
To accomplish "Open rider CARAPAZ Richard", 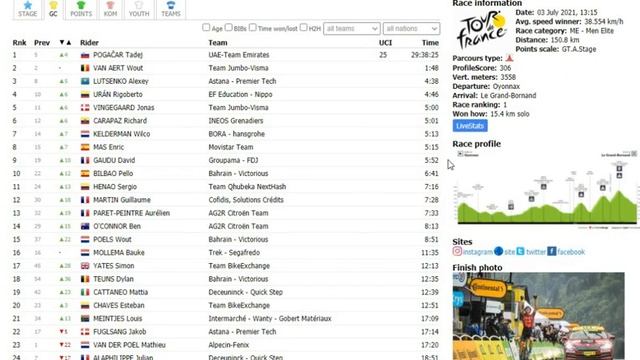I will coord(120,121).
